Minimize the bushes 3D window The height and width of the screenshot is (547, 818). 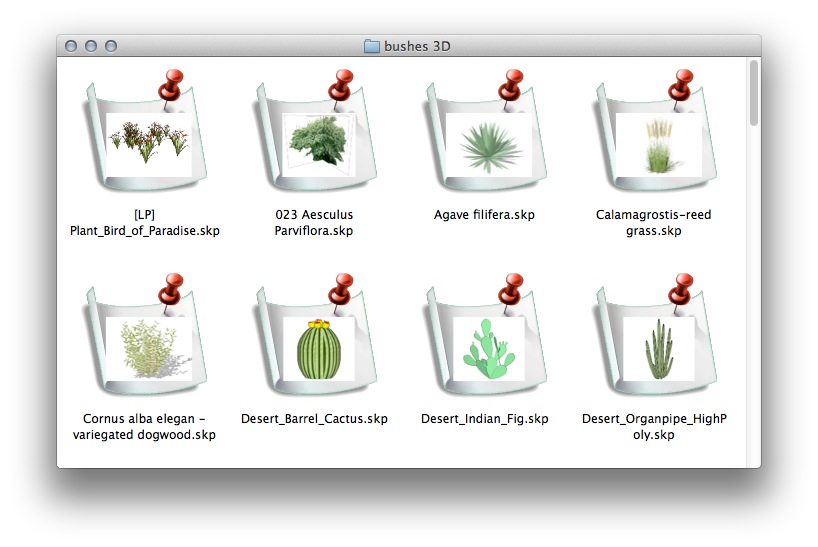click(91, 46)
